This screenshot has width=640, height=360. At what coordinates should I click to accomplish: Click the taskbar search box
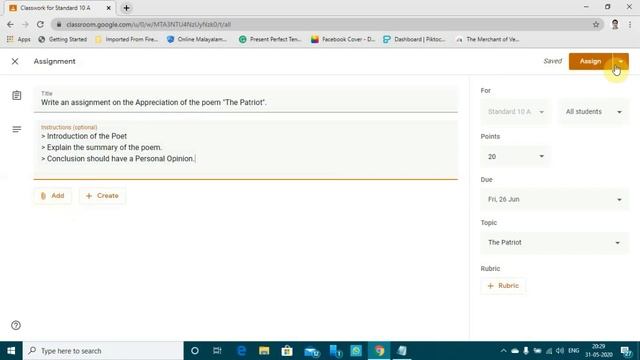(103, 351)
